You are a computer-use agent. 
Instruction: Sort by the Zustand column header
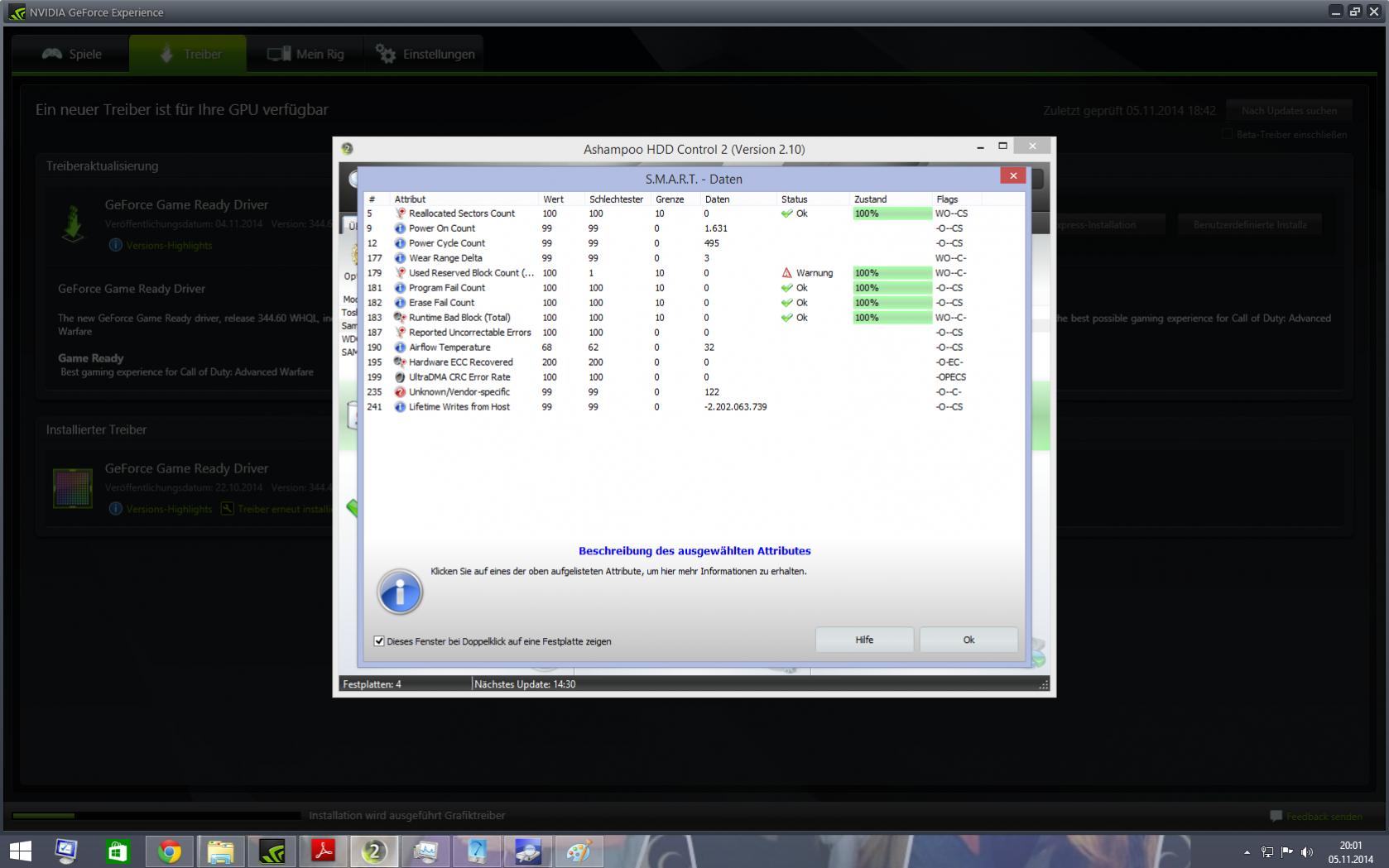[x=892, y=199]
